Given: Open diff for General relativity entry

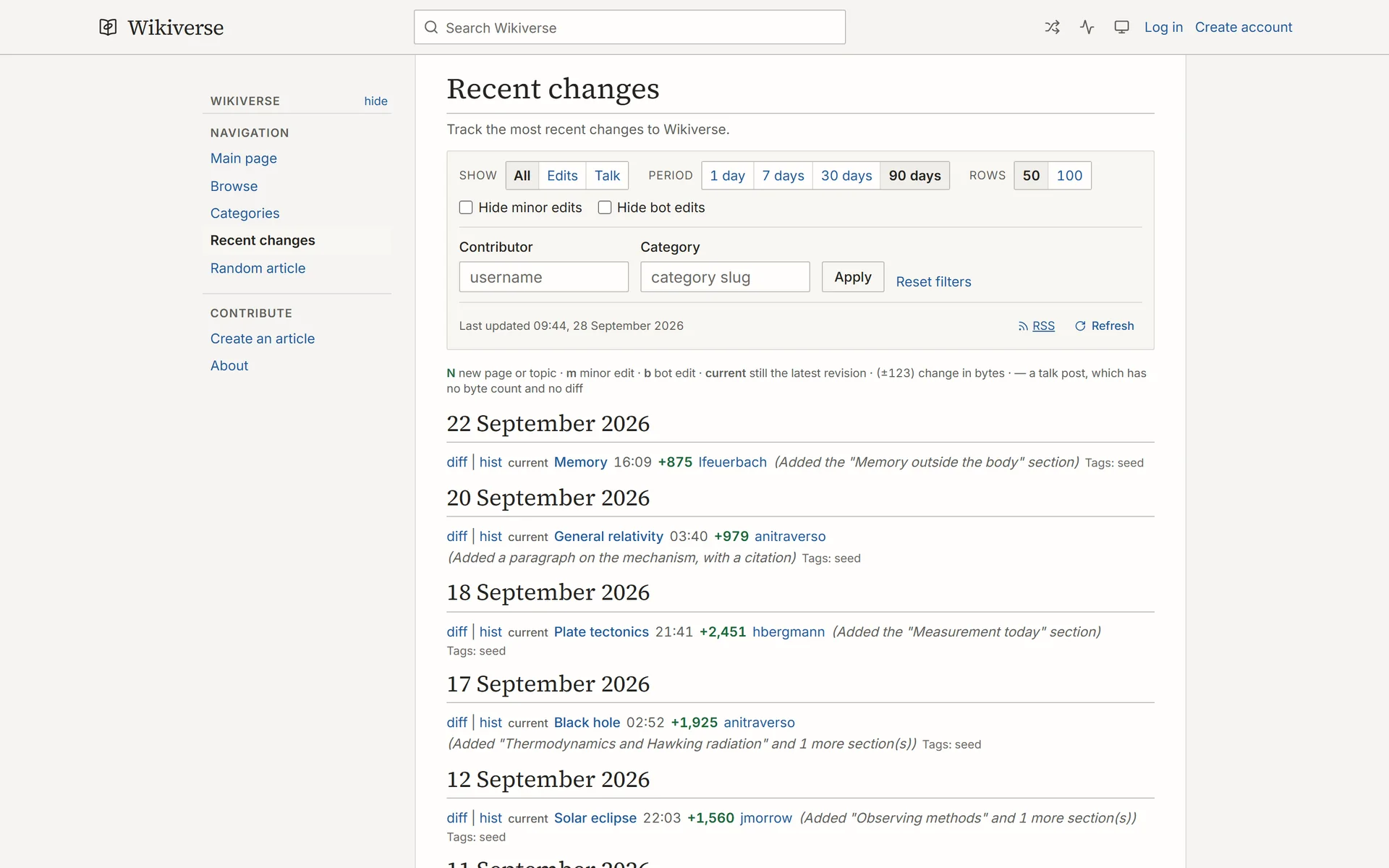Looking at the screenshot, I should pyautogui.click(x=456, y=537).
